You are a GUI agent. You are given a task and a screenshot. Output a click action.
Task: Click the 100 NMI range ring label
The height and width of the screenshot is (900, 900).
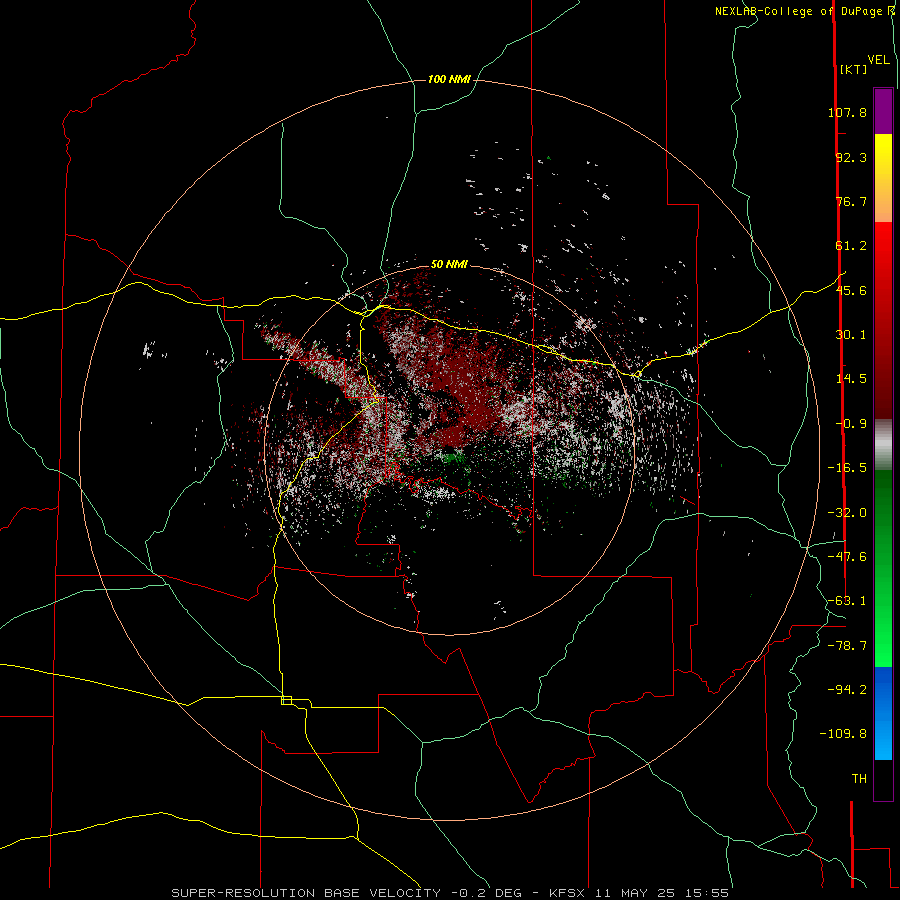449,79
